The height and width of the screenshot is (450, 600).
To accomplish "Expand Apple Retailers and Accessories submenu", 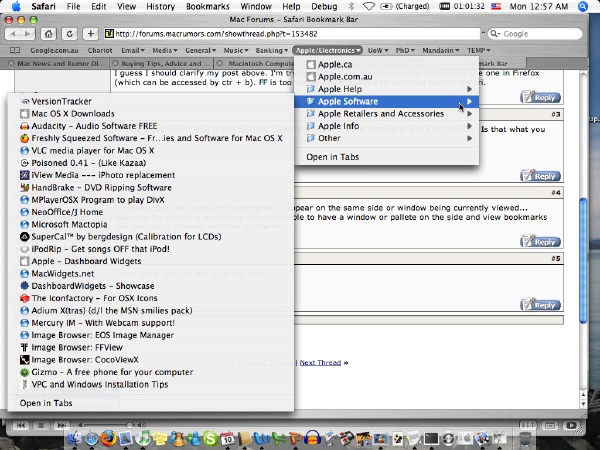I will [386, 114].
